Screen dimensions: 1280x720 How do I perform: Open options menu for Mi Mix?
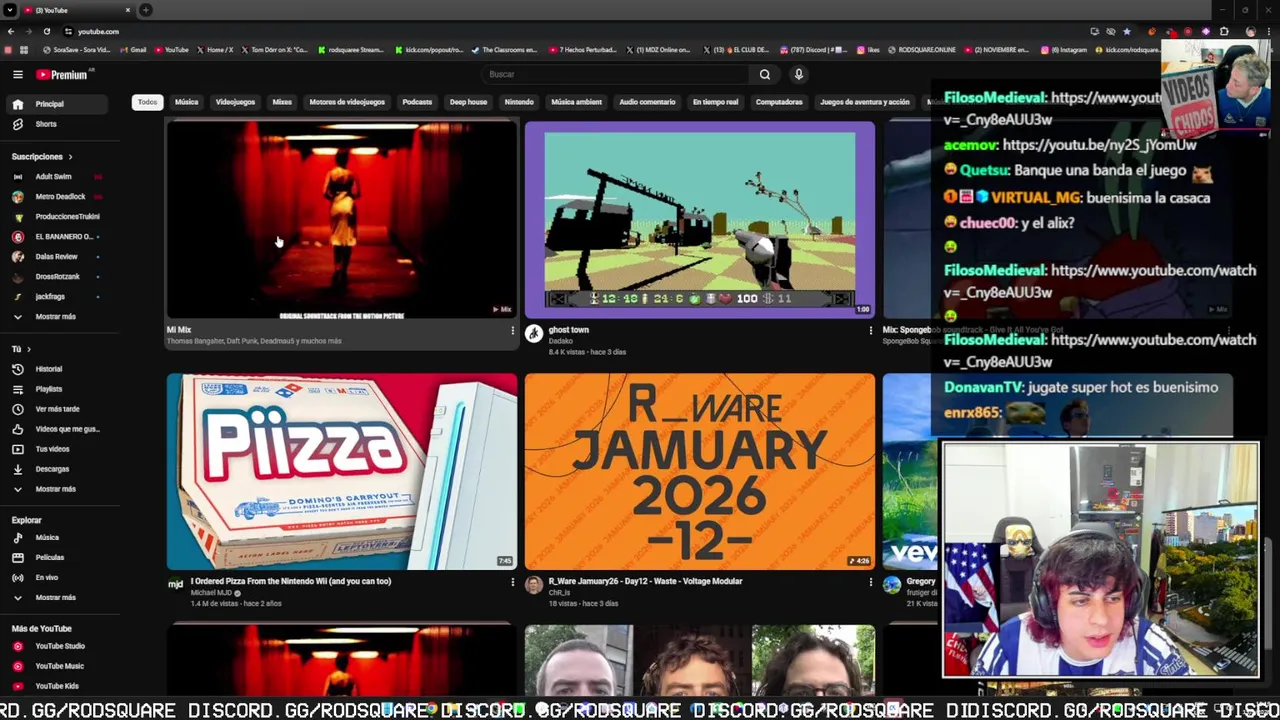[x=512, y=330]
